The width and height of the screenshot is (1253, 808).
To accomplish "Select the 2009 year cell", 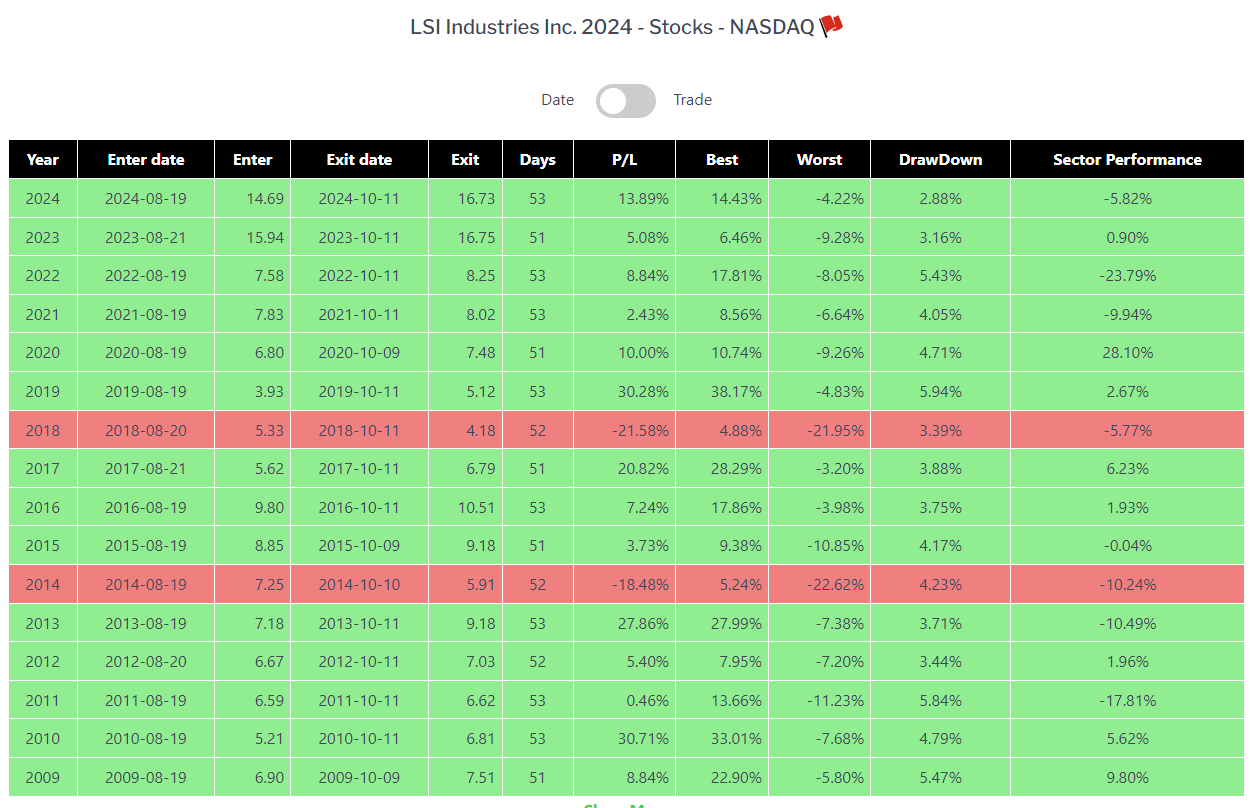I will (43, 778).
